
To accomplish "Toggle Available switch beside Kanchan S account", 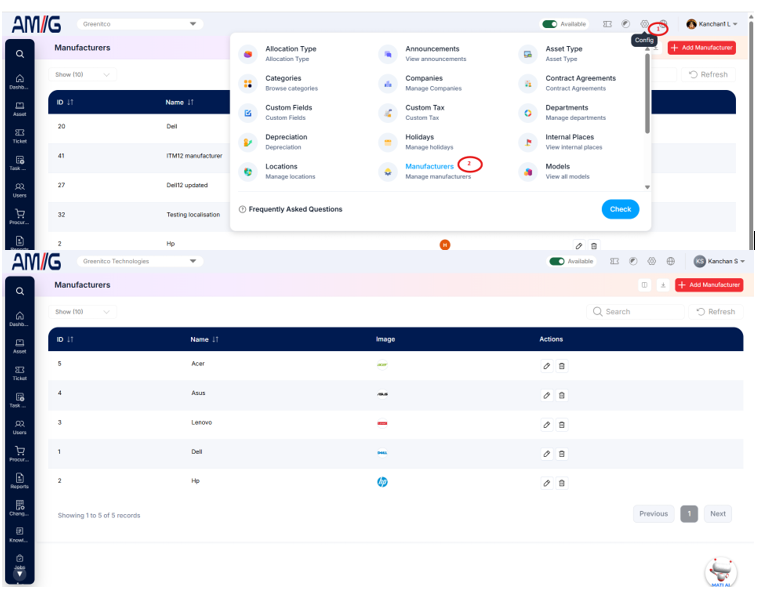I will click(x=557, y=261).
